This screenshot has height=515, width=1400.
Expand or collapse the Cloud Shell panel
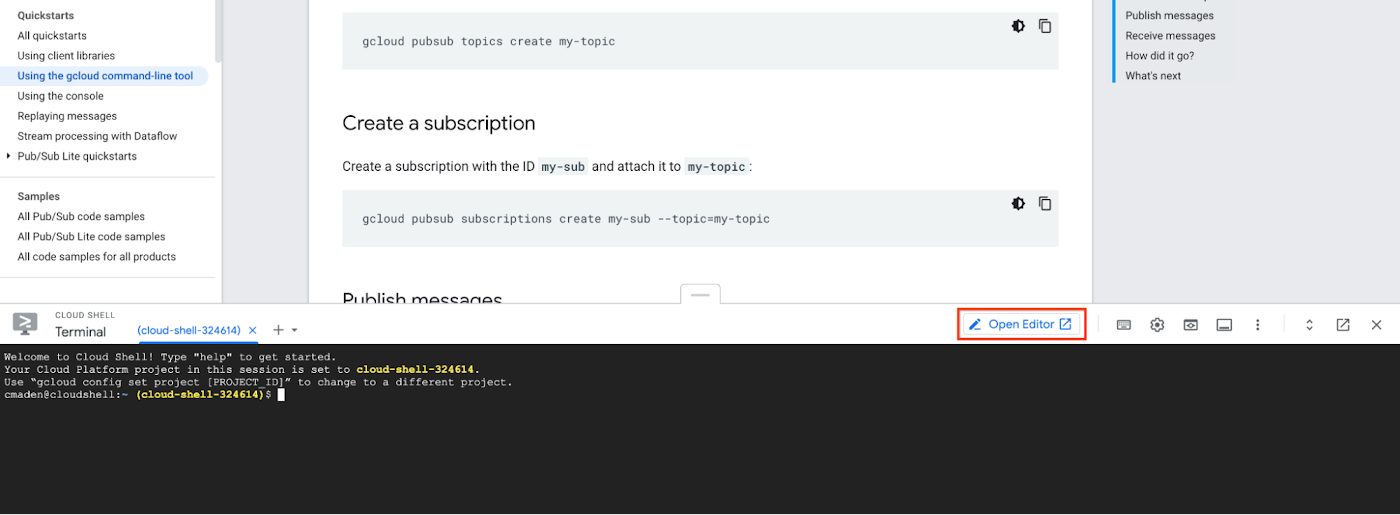click(x=1309, y=325)
